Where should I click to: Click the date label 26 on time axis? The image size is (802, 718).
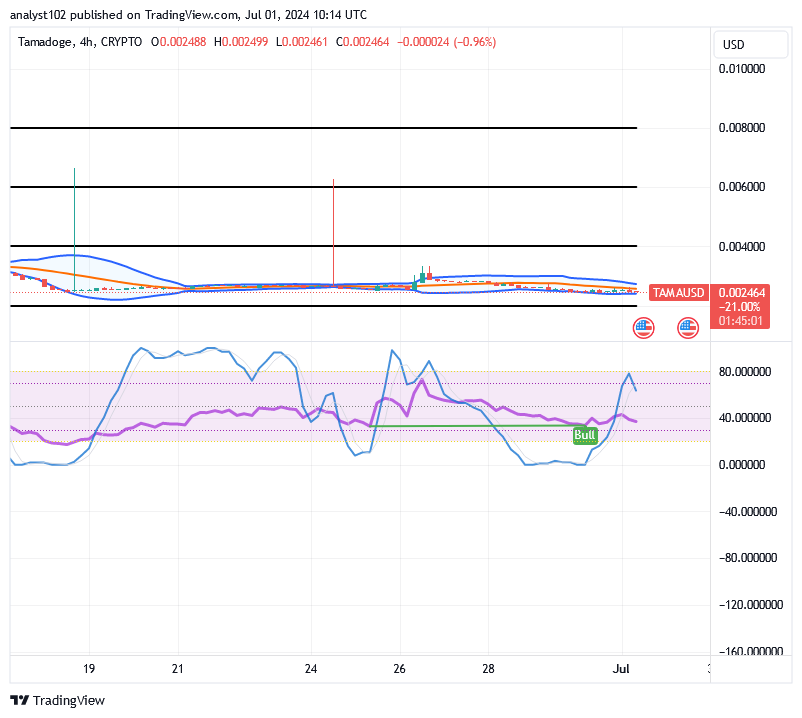click(399, 669)
